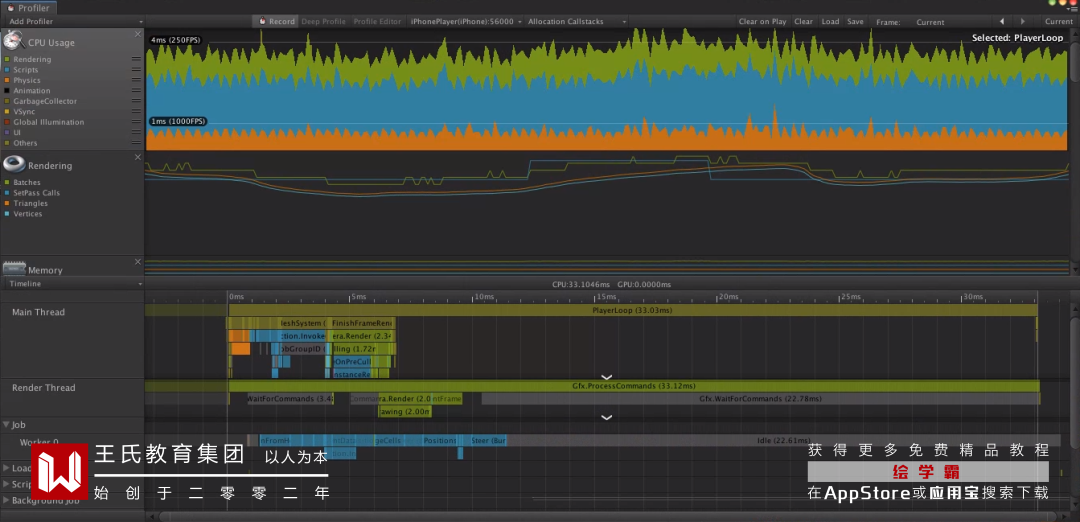Image resolution: width=1080 pixels, height=522 pixels.
Task: Click the Load button
Action: click(831, 21)
